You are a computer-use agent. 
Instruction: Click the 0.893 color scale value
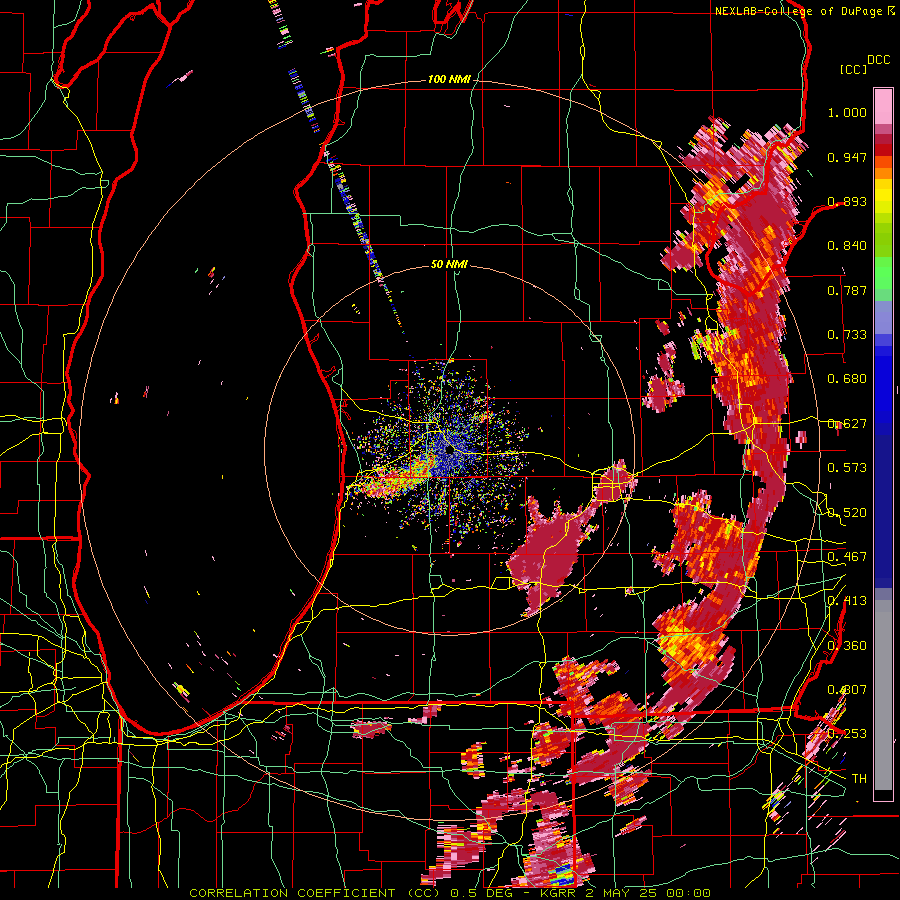click(x=847, y=201)
